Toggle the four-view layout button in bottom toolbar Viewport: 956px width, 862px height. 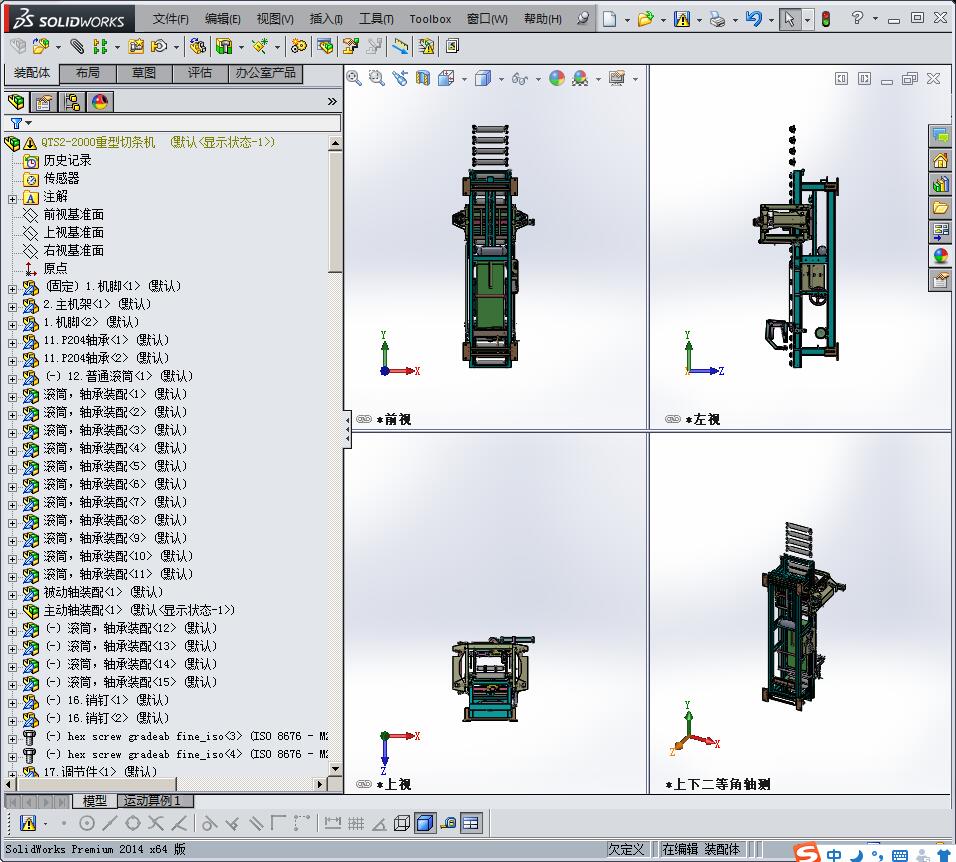point(471,823)
